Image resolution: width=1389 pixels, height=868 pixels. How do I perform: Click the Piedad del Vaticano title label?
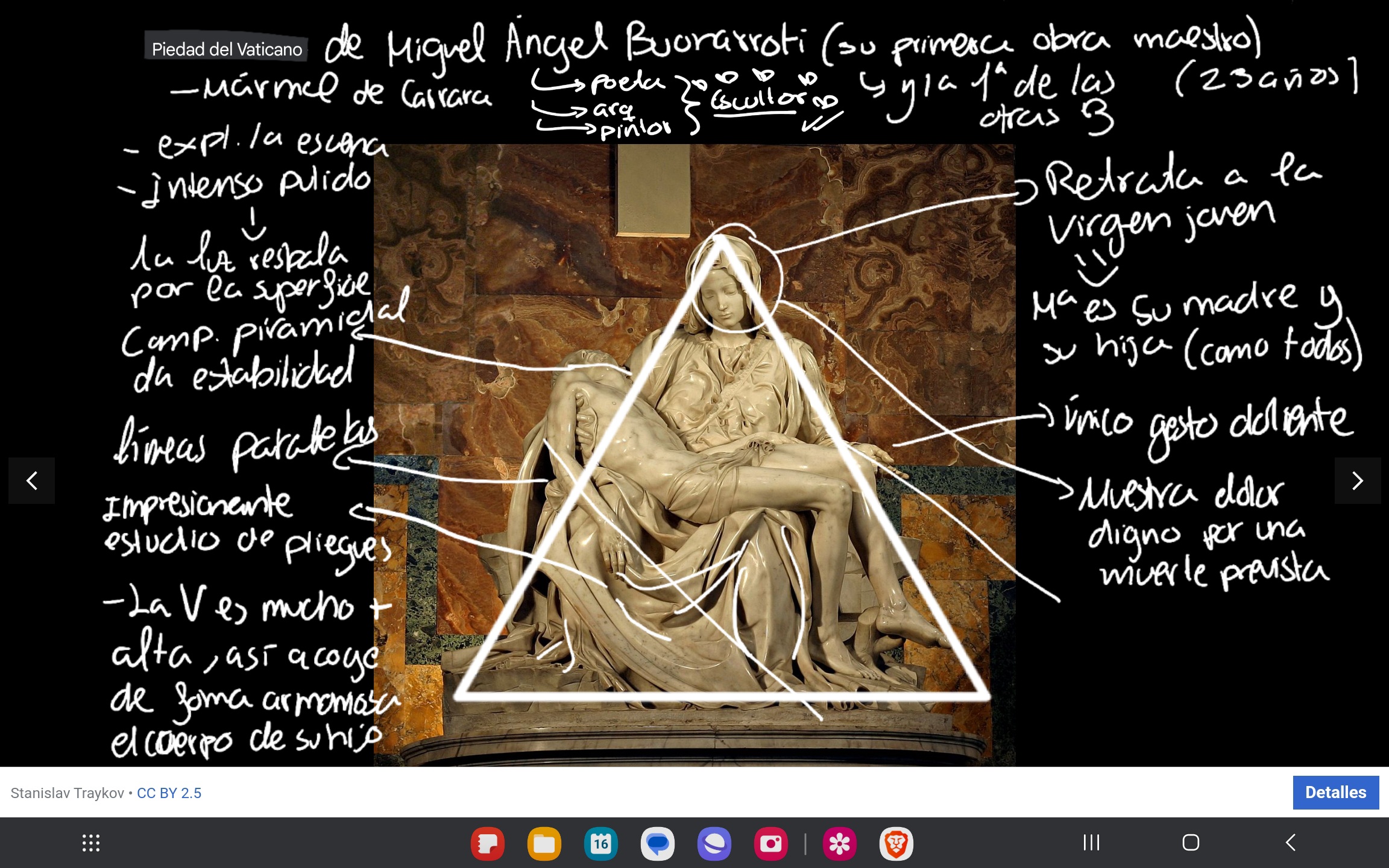(227, 49)
